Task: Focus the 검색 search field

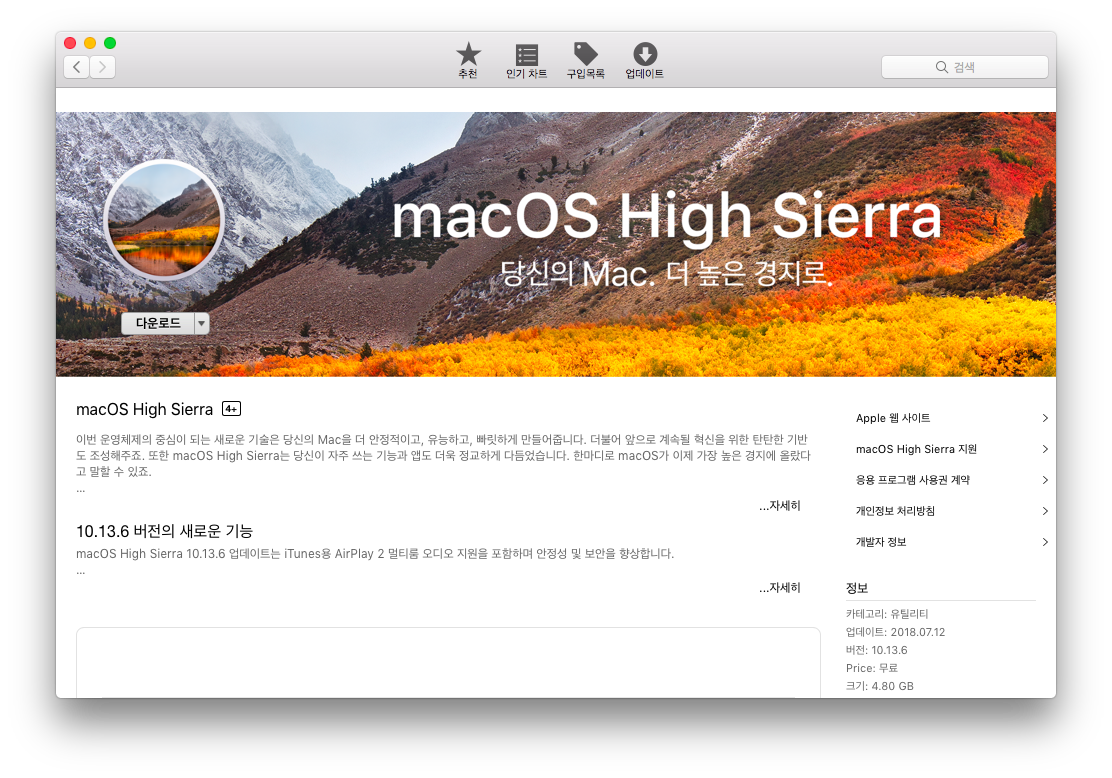Action: pos(964,67)
